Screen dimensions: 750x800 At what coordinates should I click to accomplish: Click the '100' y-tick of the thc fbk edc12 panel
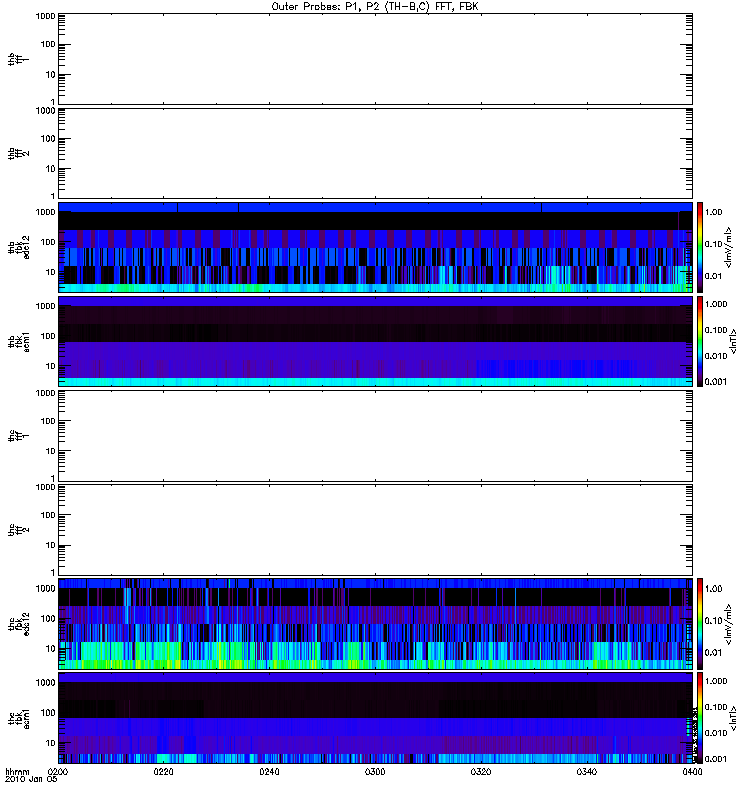(x=48, y=618)
